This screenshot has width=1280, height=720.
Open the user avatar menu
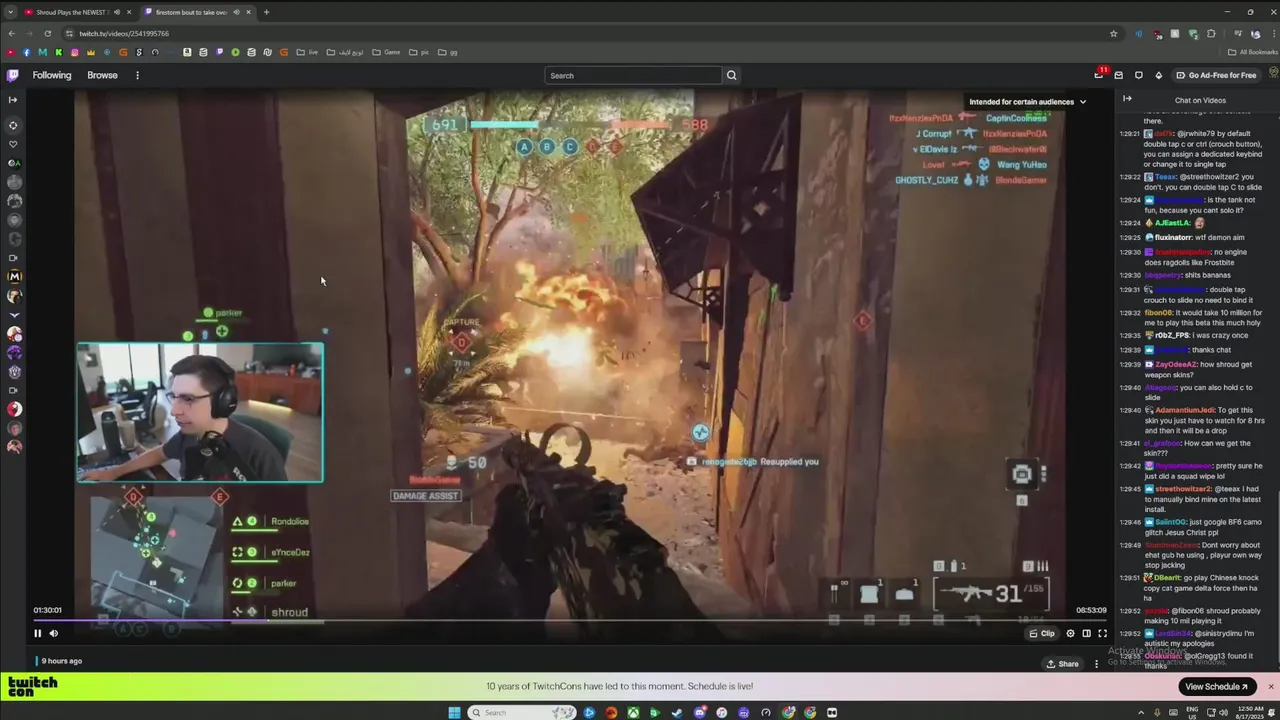[1273, 75]
